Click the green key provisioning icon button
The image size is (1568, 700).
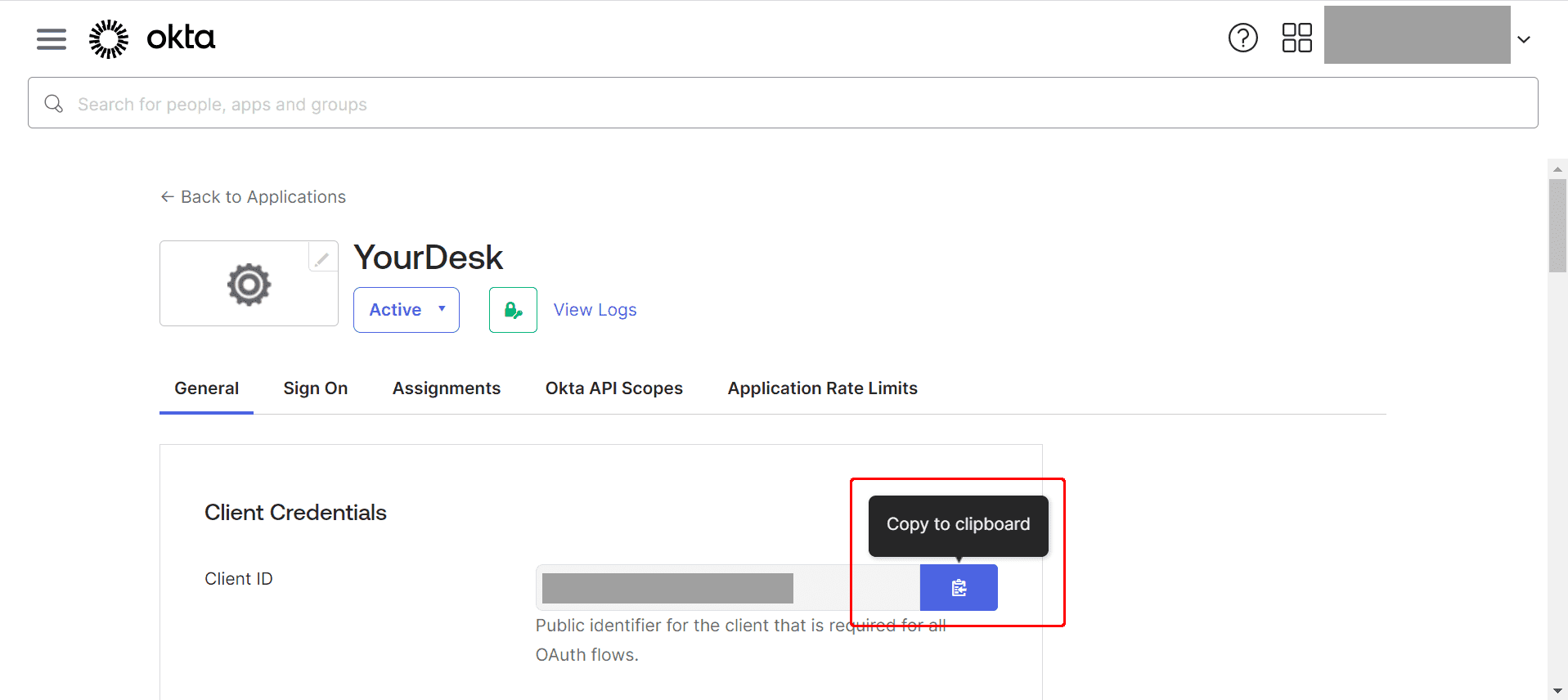point(513,310)
